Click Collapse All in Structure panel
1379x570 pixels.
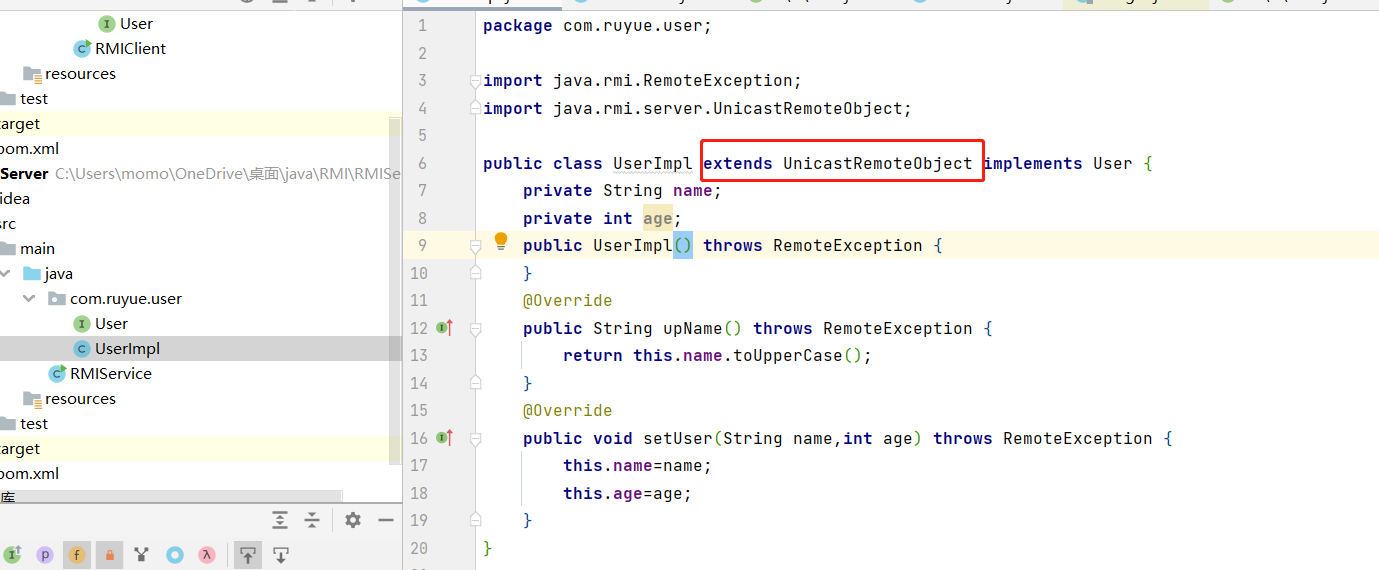[312, 520]
